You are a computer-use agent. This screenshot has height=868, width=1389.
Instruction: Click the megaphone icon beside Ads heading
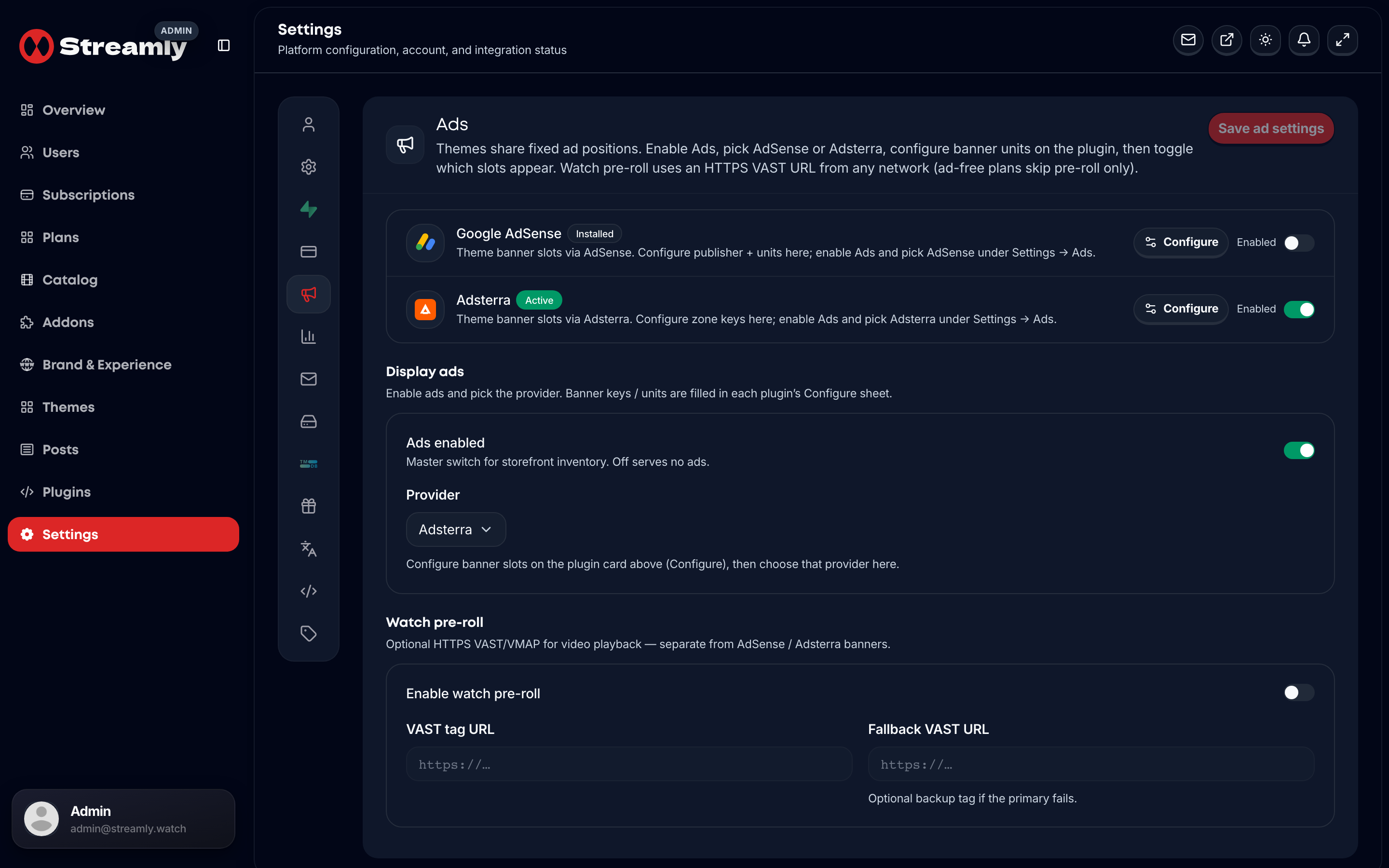tap(405, 145)
